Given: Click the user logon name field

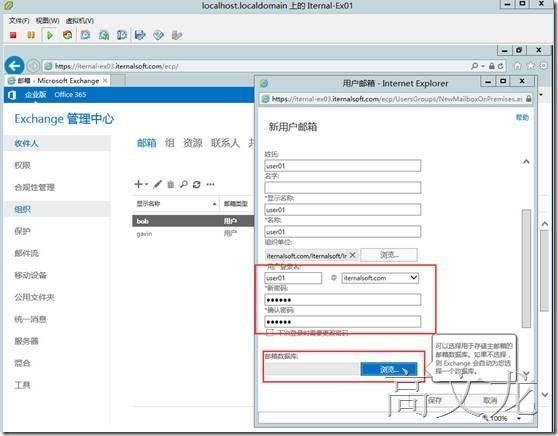Looking at the screenshot, I should (x=293, y=278).
